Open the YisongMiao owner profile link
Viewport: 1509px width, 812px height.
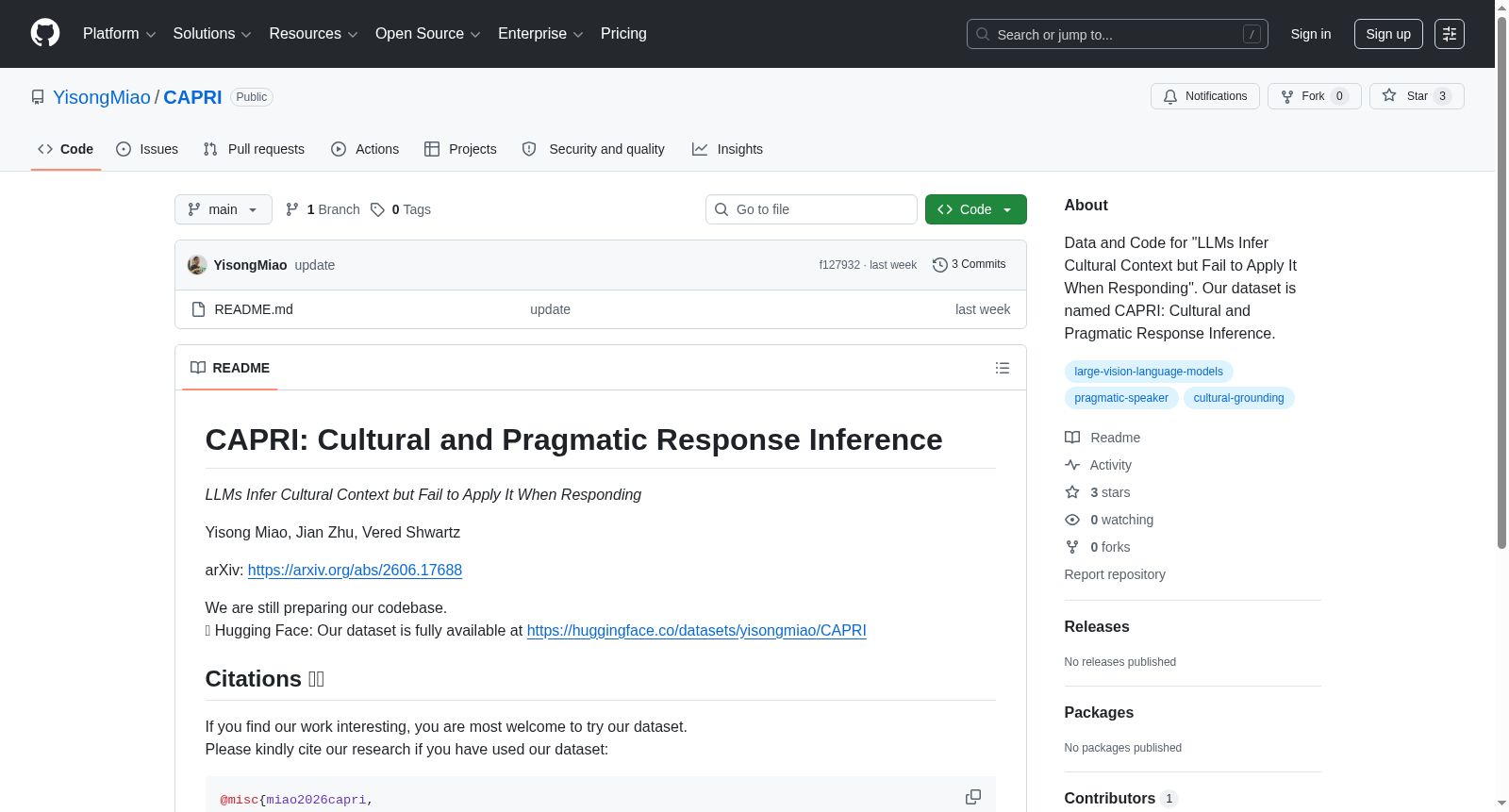tap(102, 97)
